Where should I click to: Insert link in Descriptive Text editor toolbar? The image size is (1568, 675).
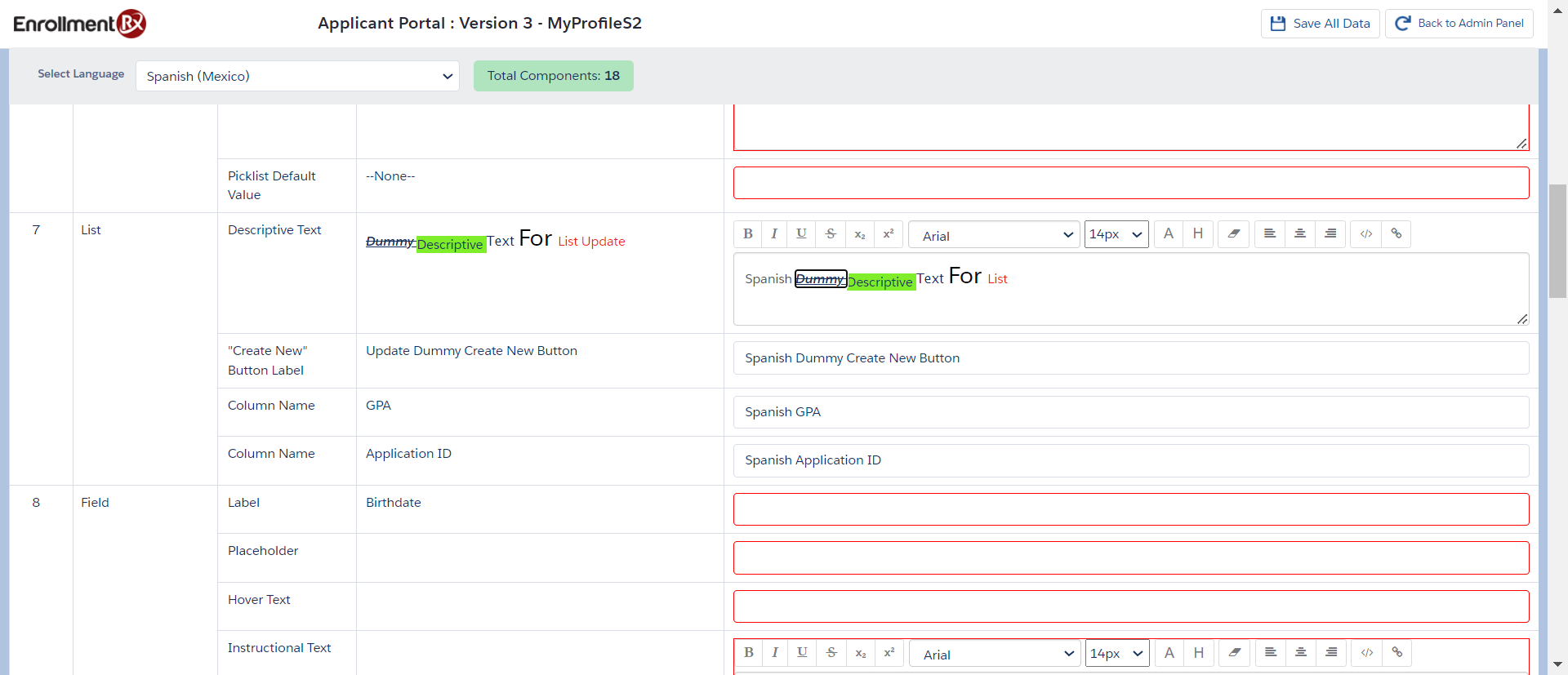click(1396, 234)
